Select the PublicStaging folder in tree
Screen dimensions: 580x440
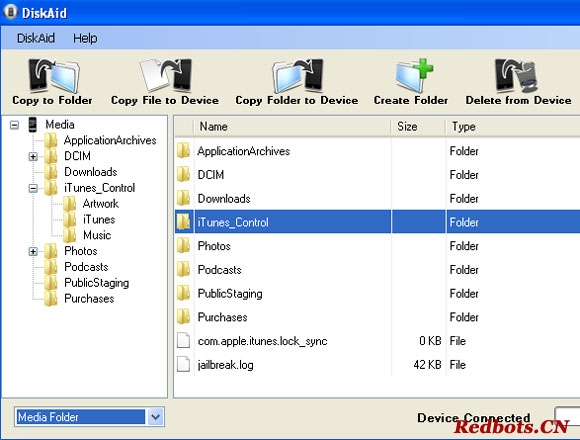pos(97,283)
